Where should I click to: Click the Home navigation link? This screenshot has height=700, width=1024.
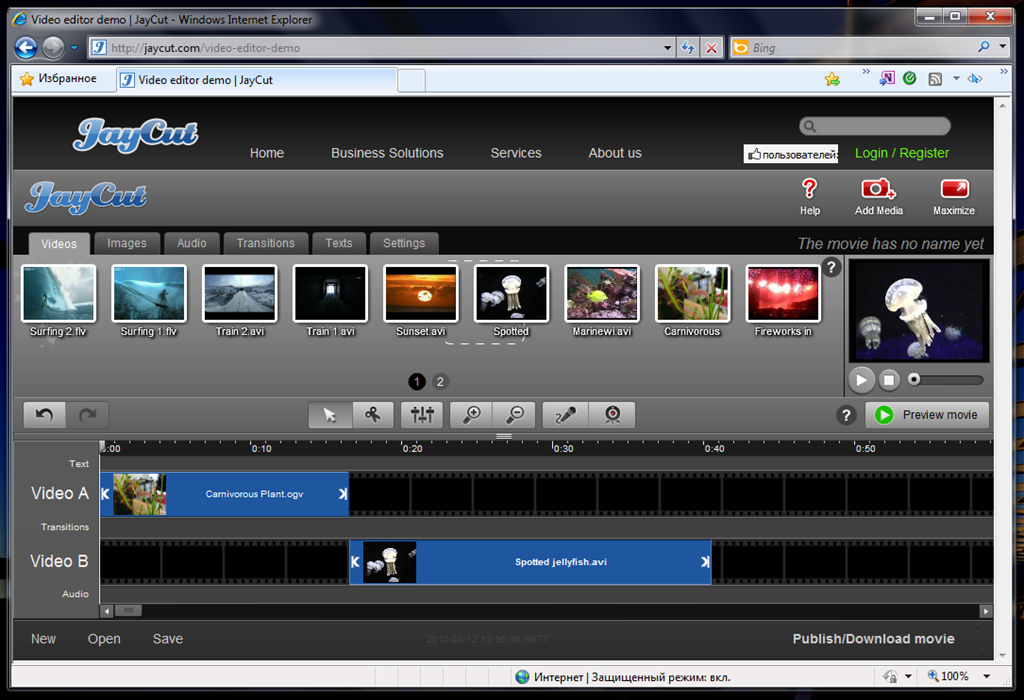click(x=266, y=153)
